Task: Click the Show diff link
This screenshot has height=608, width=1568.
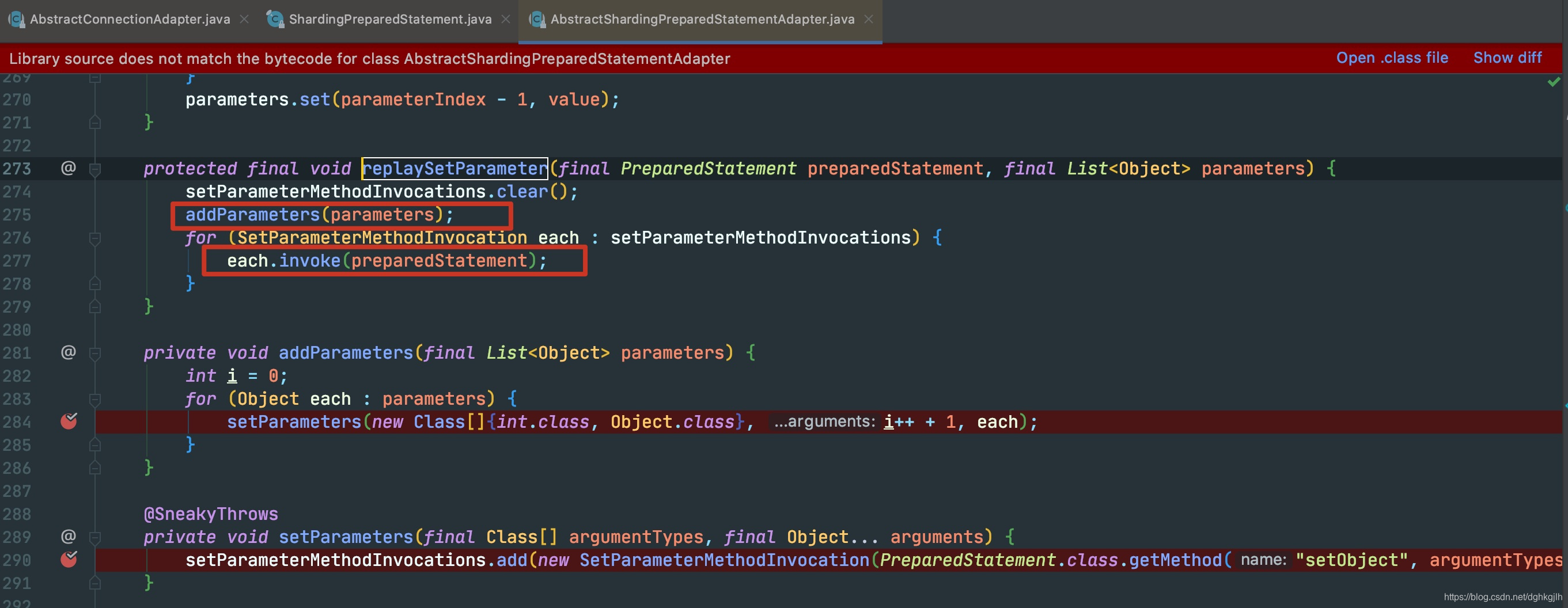Action: pyautogui.click(x=1507, y=58)
